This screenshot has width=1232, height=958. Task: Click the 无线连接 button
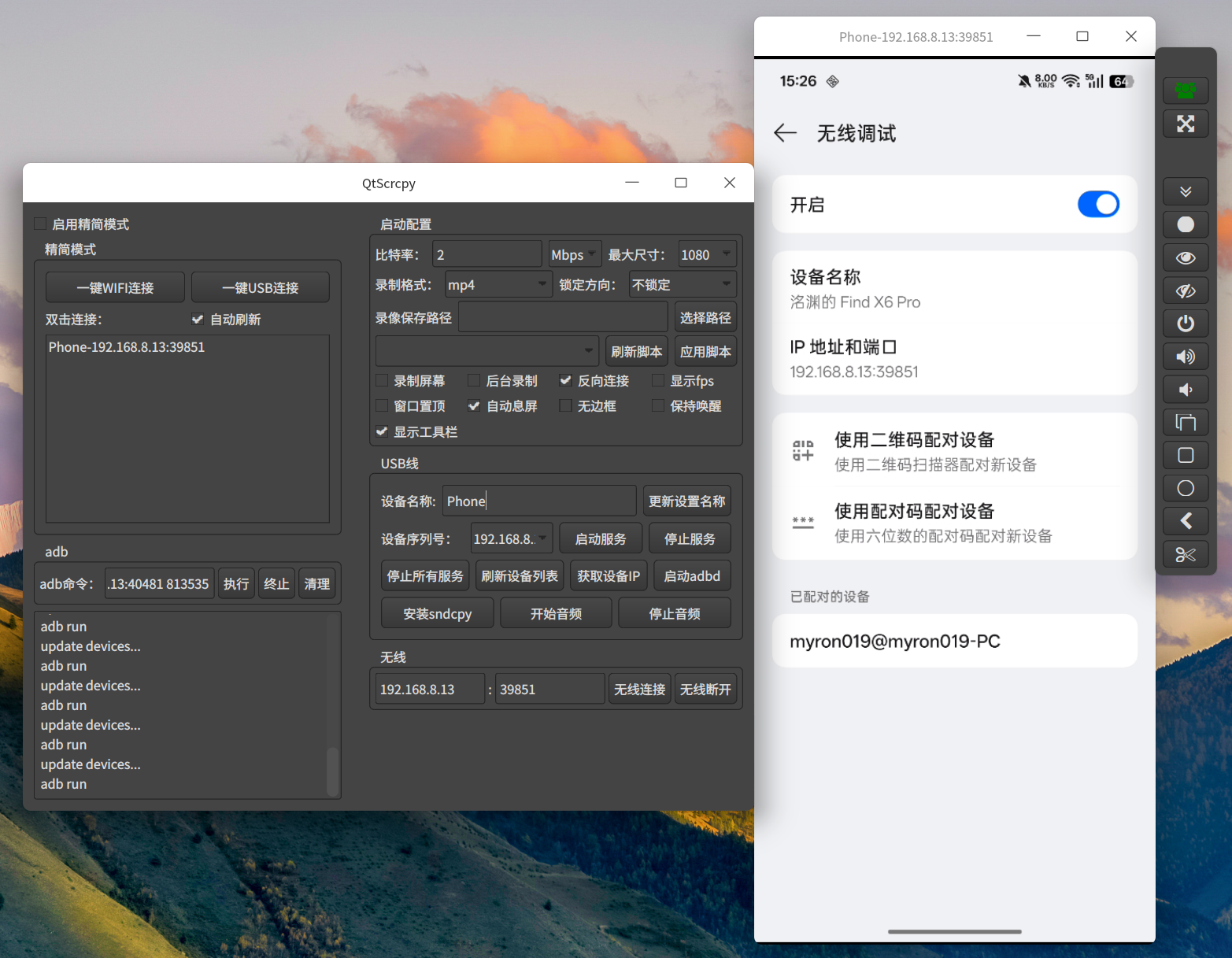[x=639, y=689]
